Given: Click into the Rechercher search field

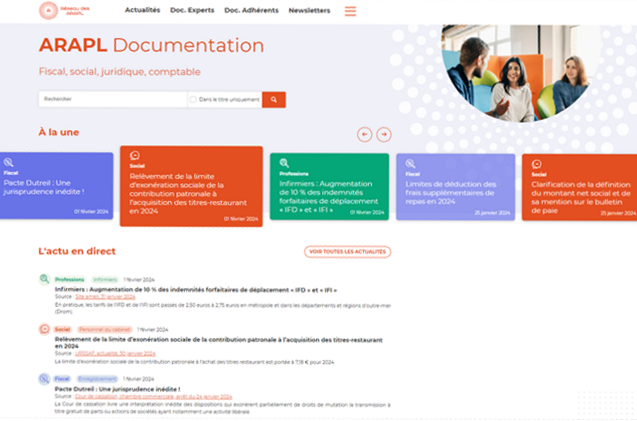Looking at the screenshot, I should pyautogui.click(x=112, y=99).
